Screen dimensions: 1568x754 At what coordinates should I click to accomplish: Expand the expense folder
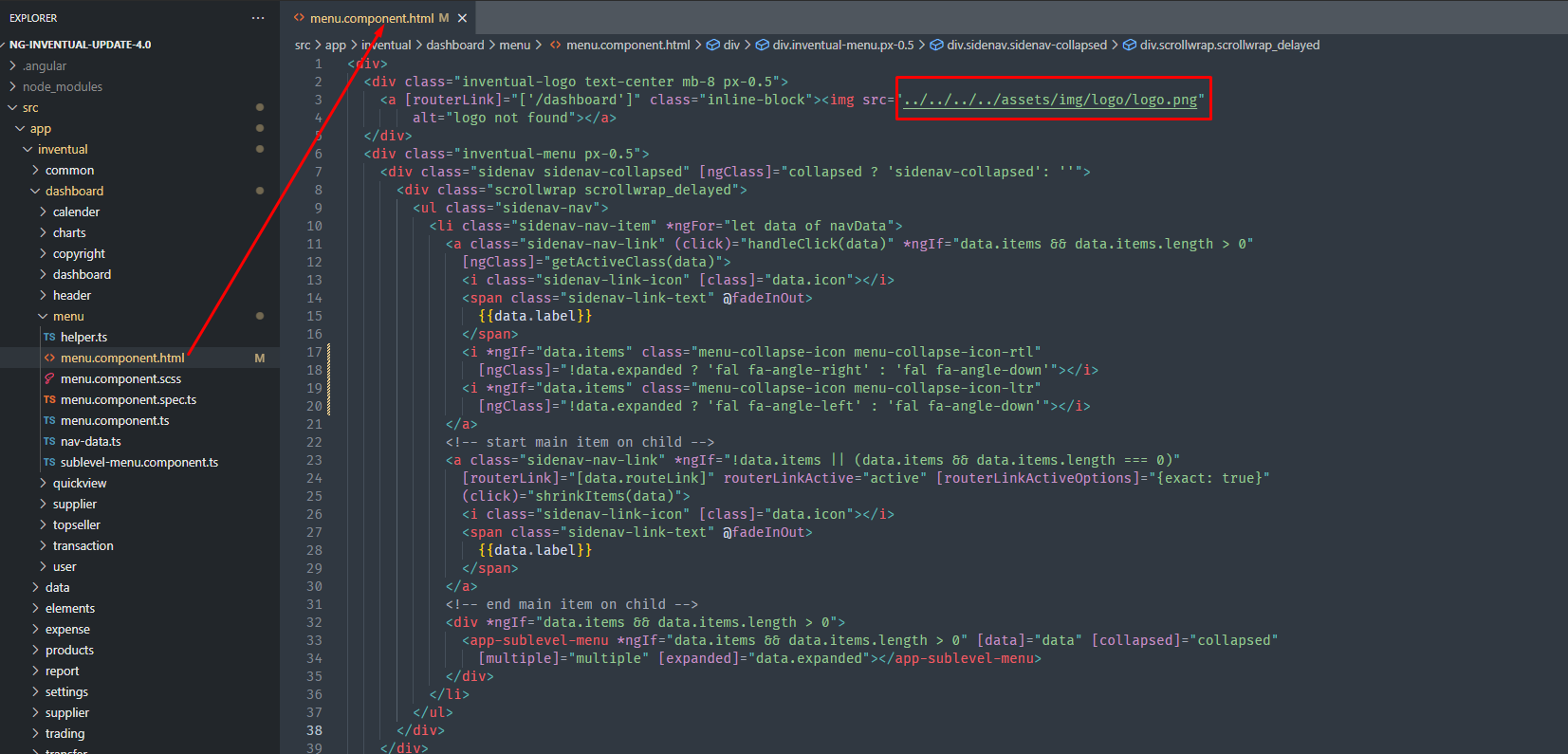67,629
